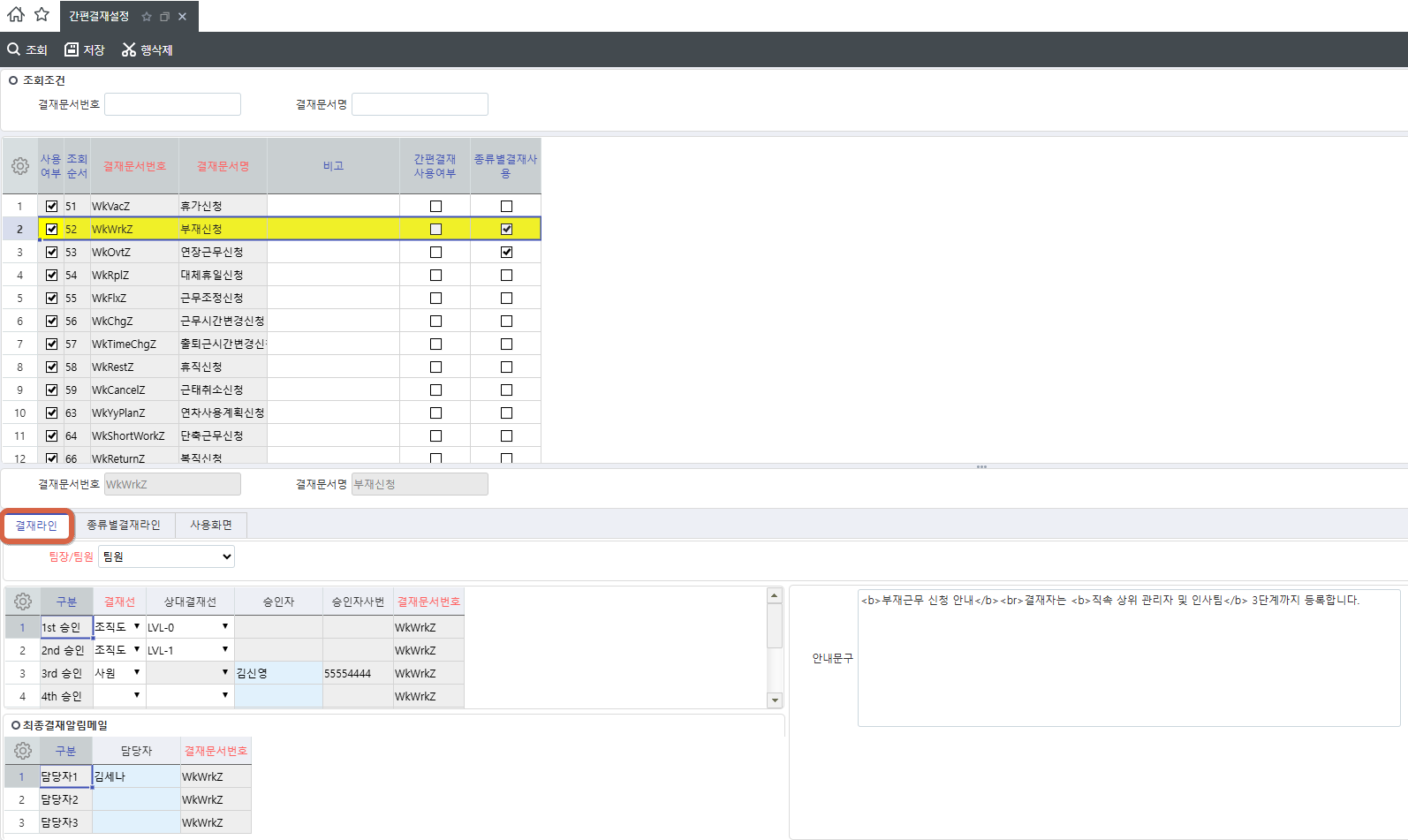Image resolution: width=1408 pixels, height=840 pixels.
Task: Open the 최종결재알림메일 grid settings gear
Action: pyautogui.click(x=23, y=751)
